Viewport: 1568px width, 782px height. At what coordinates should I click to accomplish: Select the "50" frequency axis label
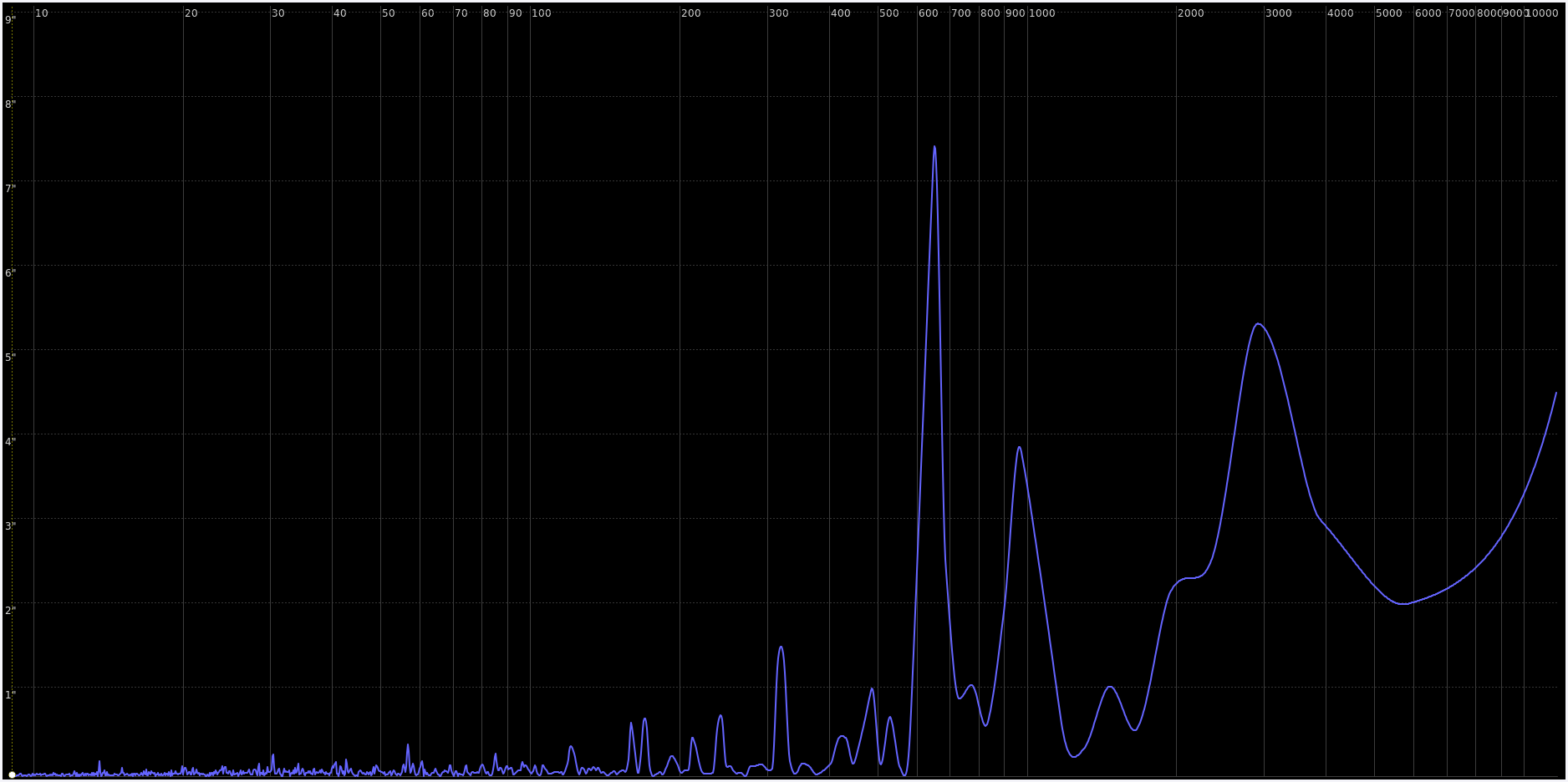coord(389,13)
